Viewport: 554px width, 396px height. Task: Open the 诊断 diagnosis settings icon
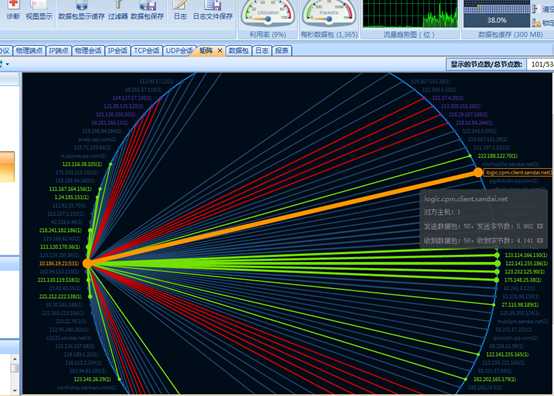click(x=13, y=10)
